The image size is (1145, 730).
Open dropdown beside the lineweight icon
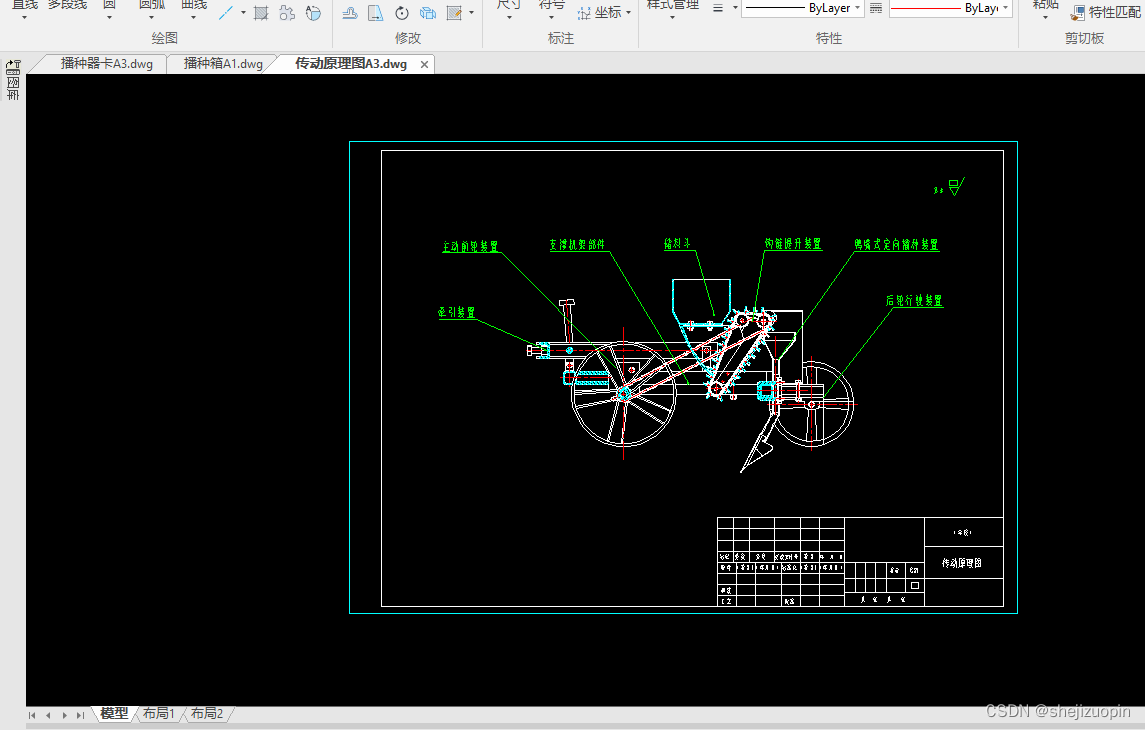[x=735, y=8]
